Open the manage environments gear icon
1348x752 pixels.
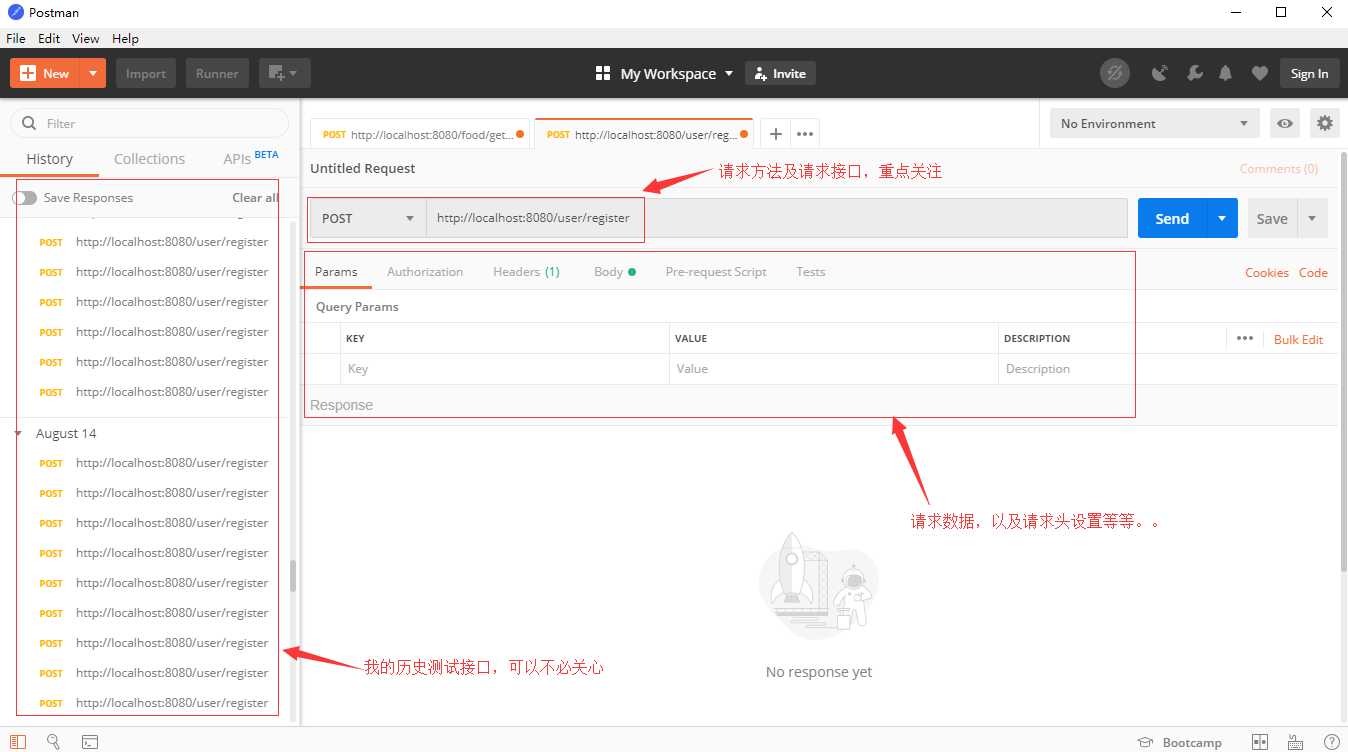pyautogui.click(x=1325, y=123)
